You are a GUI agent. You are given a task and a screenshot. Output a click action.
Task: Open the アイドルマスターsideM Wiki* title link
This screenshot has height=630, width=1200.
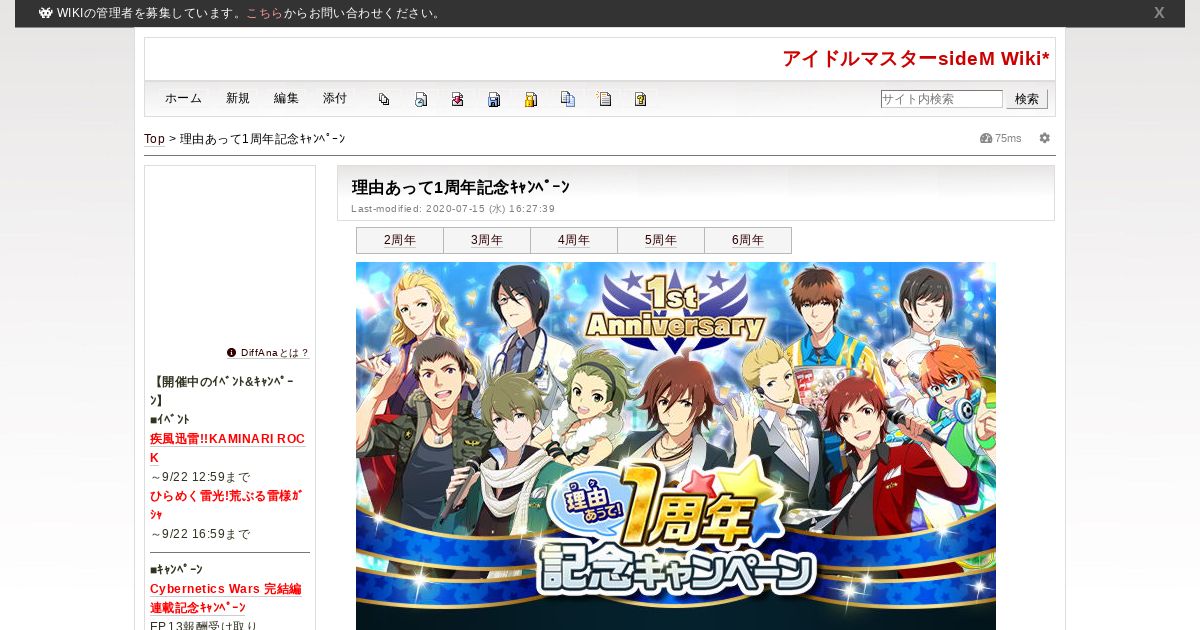pos(916,59)
